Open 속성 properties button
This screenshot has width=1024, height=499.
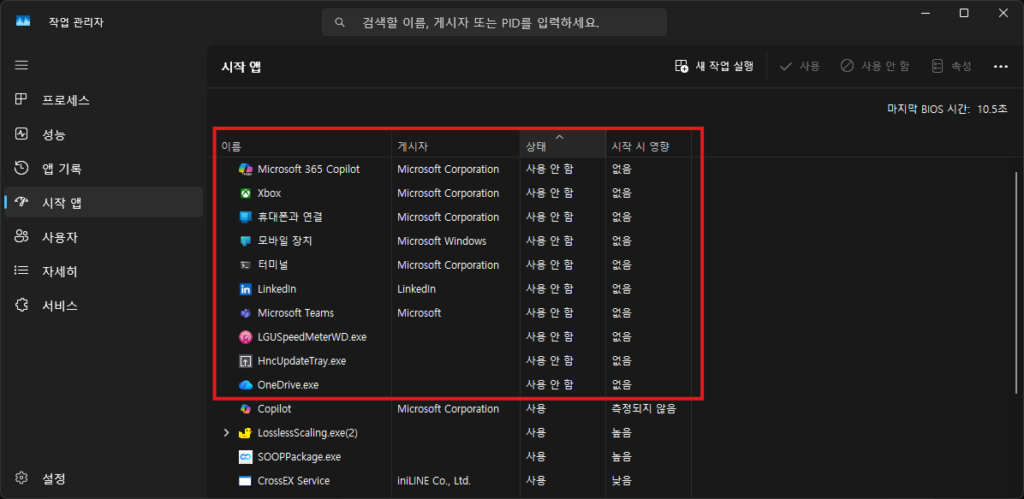click(x=952, y=66)
